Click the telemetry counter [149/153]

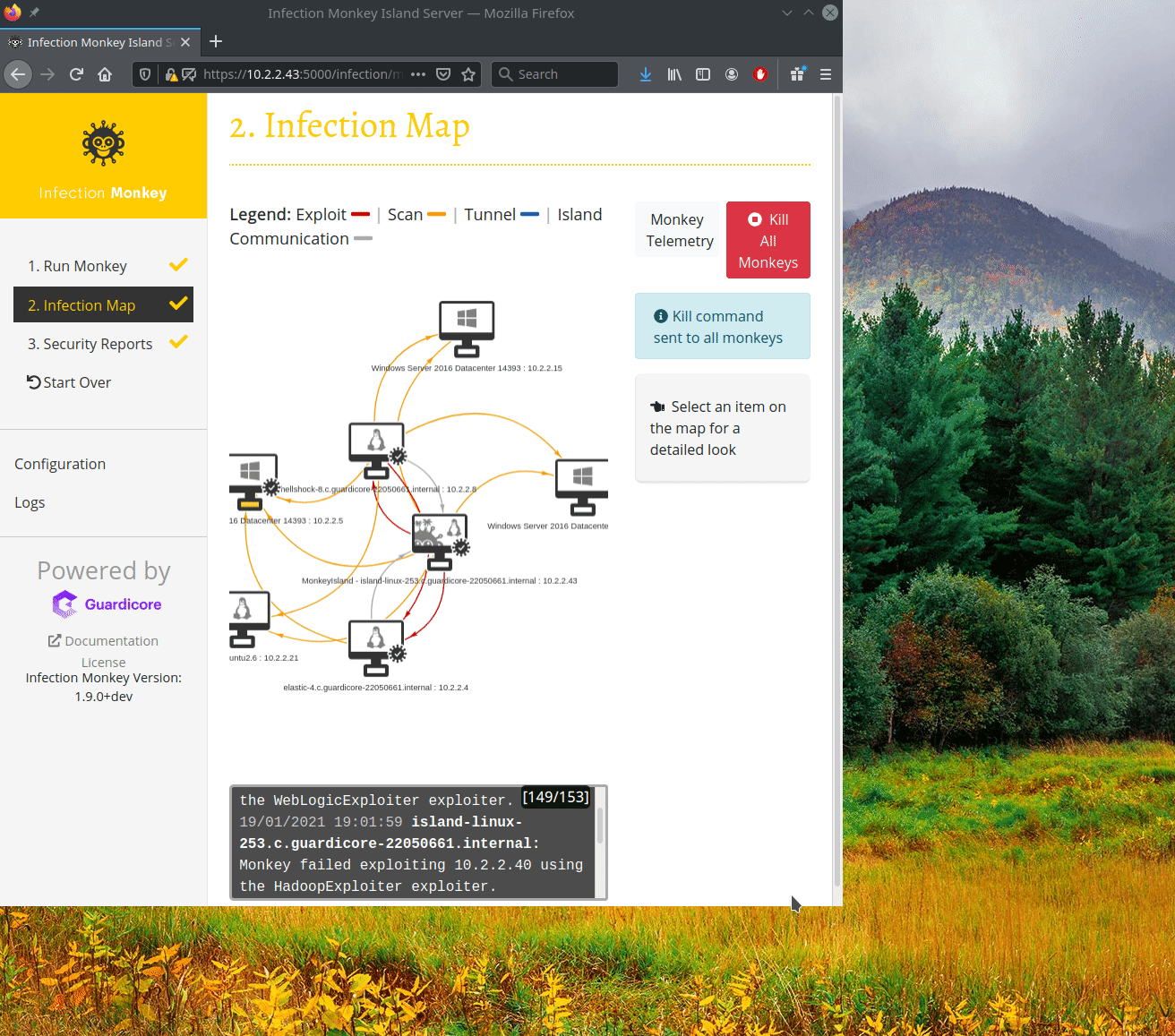coord(556,797)
